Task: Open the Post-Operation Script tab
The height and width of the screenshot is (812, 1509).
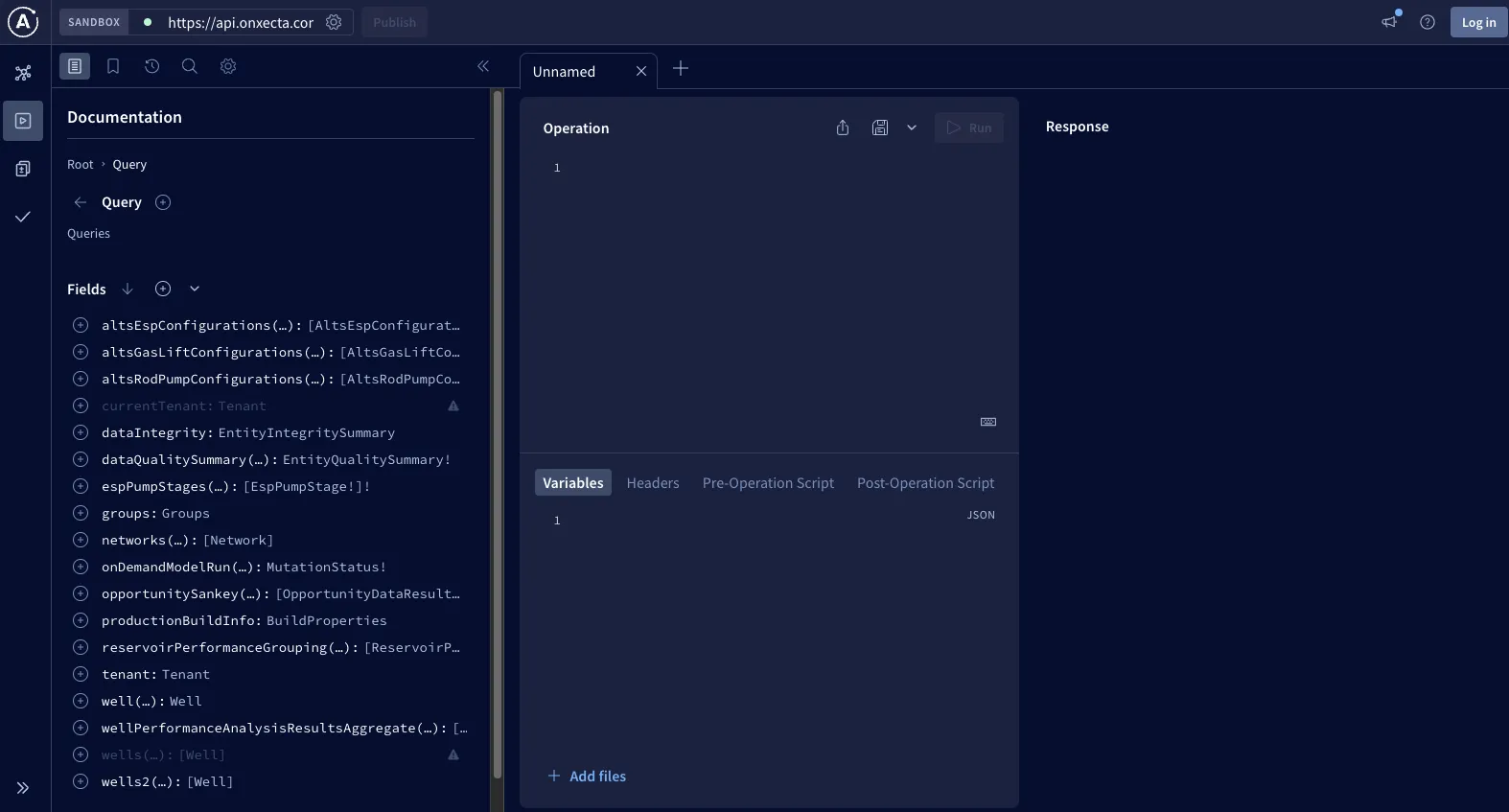Action: (x=925, y=482)
